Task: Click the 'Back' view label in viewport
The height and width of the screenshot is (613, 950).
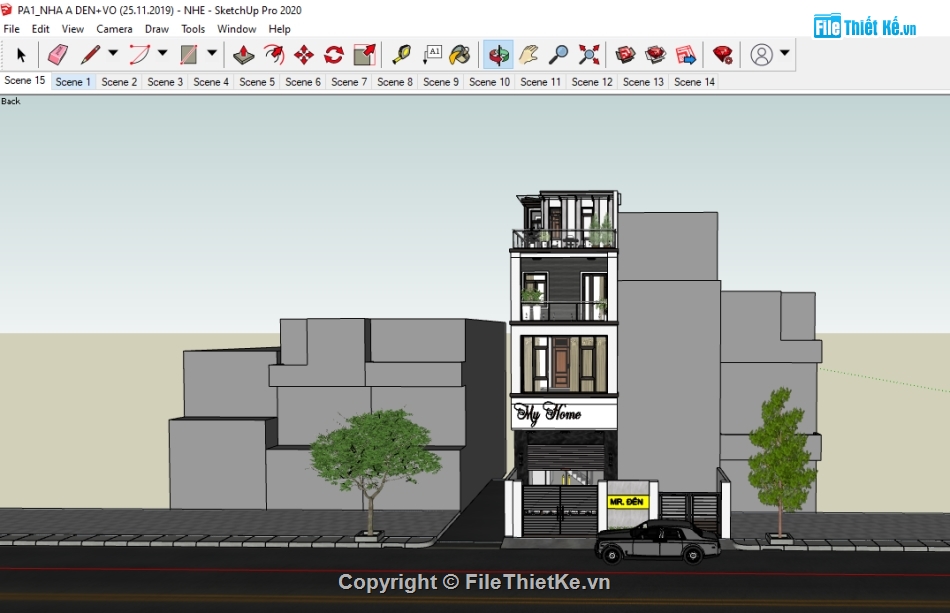Action: [x=10, y=101]
